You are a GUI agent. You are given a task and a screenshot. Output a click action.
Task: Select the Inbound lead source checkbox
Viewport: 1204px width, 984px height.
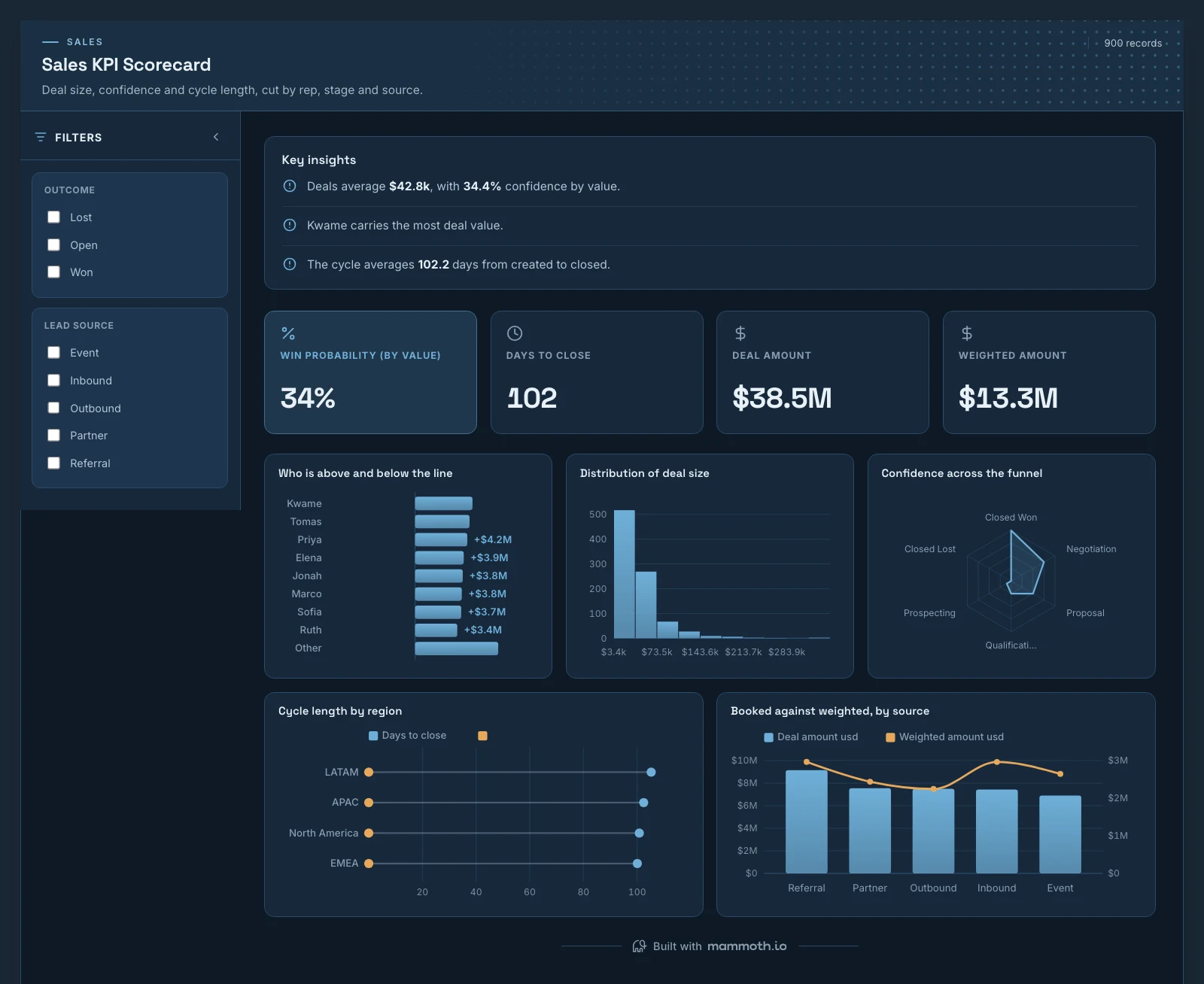[x=54, y=380]
